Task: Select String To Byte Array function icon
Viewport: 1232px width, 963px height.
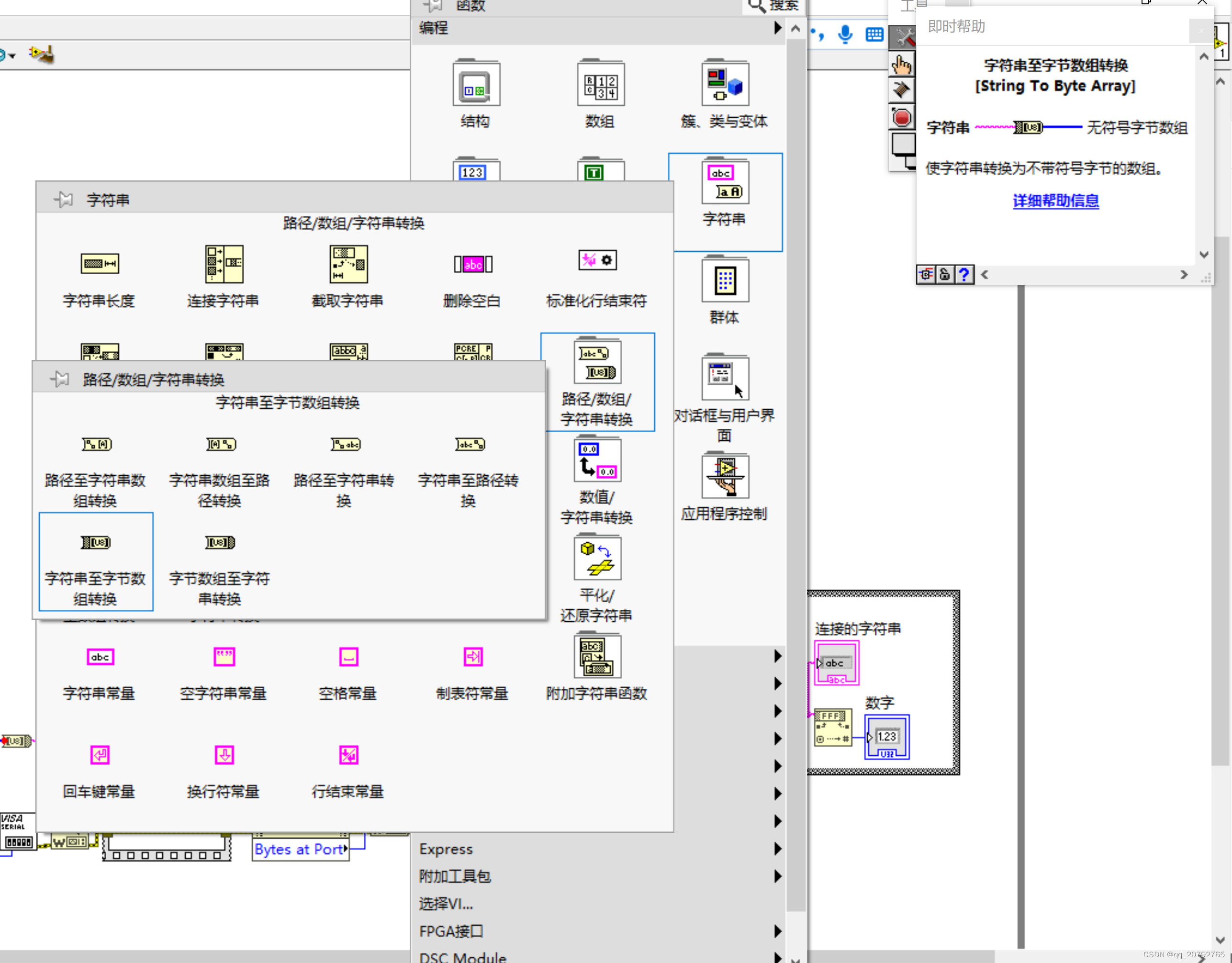Action: click(x=96, y=542)
